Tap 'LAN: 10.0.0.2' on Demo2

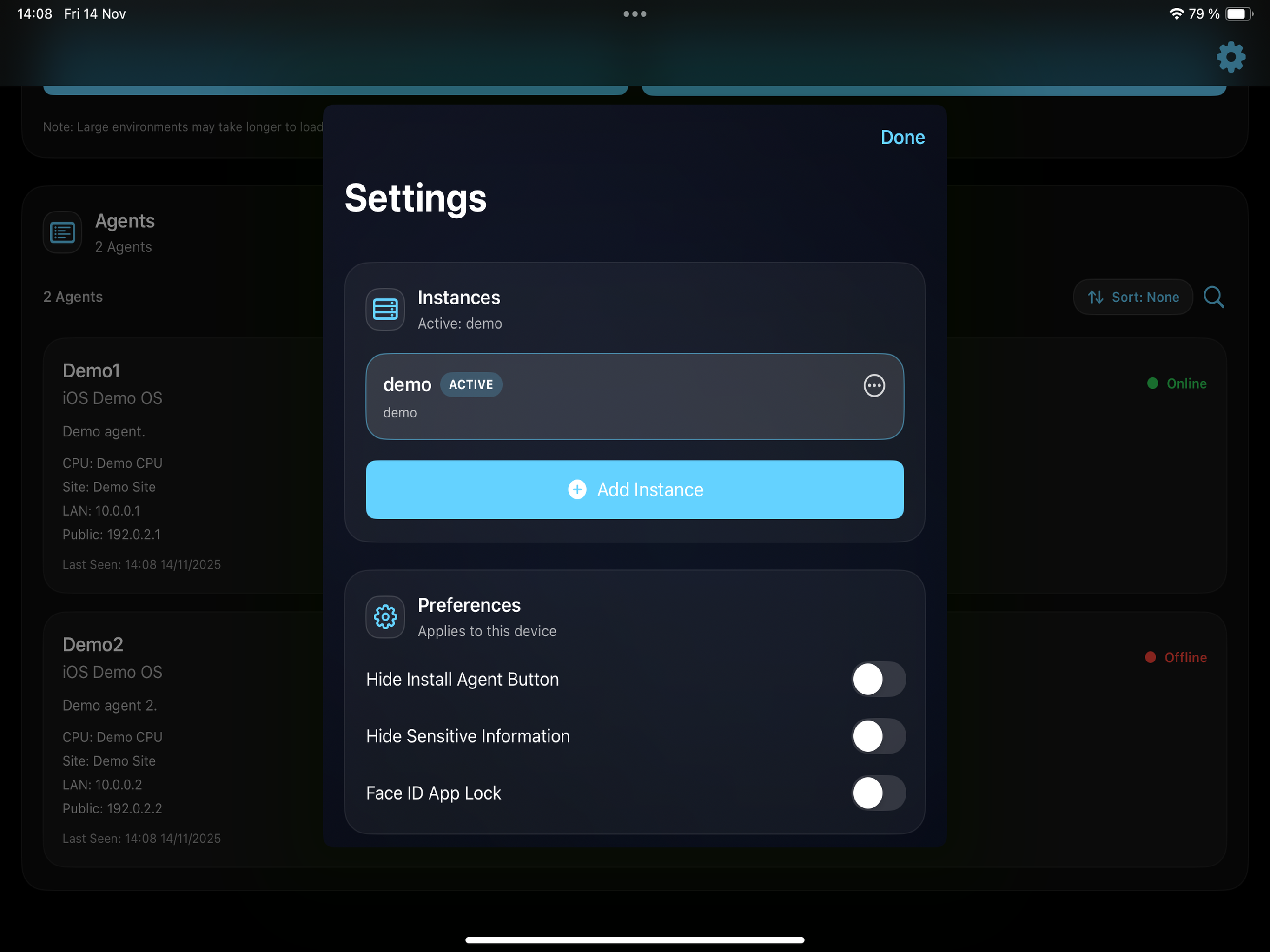point(102,784)
